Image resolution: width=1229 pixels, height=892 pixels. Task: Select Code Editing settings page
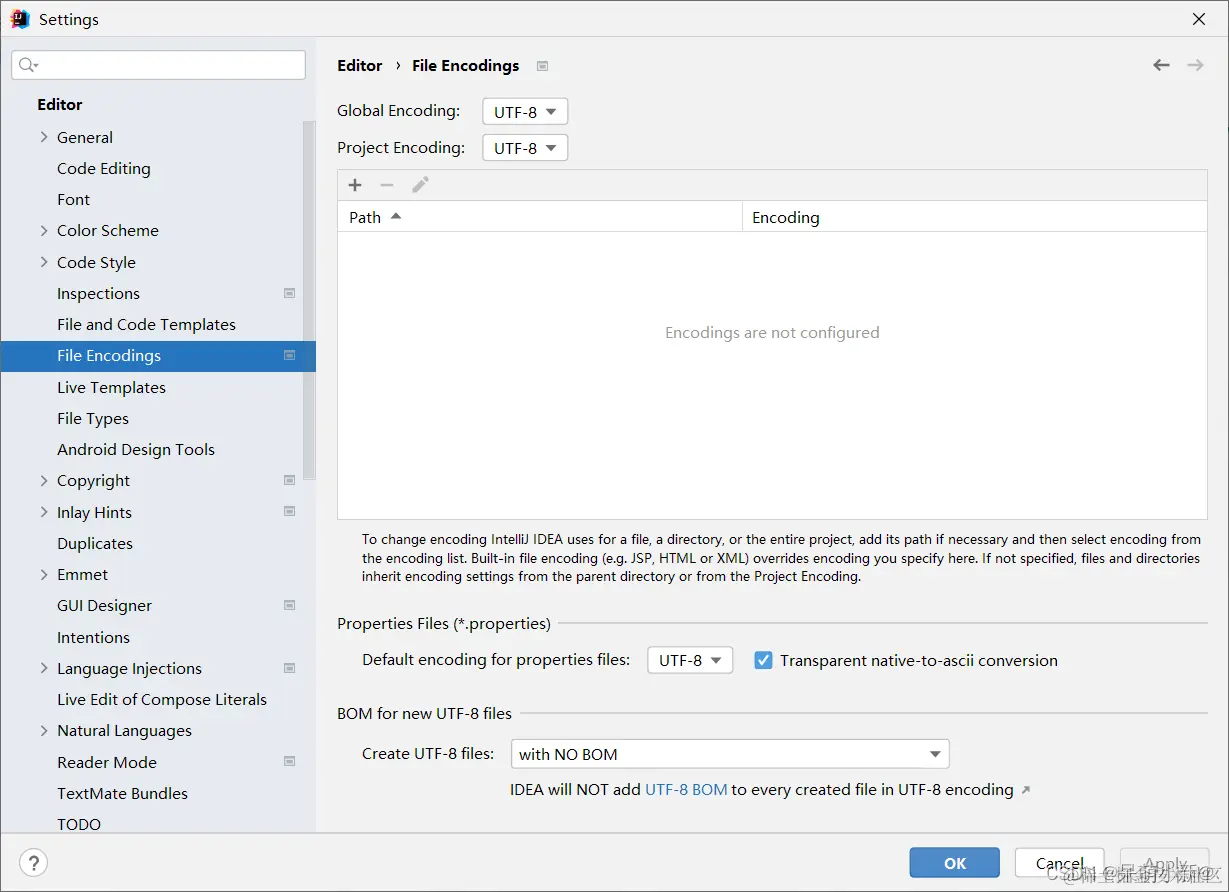pos(104,168)
